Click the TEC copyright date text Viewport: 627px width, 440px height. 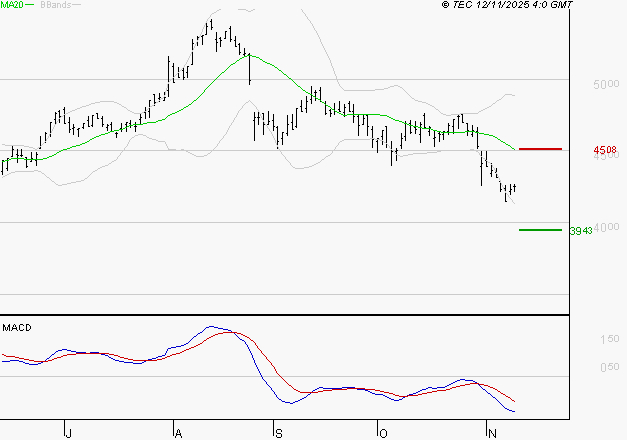click(x=507, y=5)
